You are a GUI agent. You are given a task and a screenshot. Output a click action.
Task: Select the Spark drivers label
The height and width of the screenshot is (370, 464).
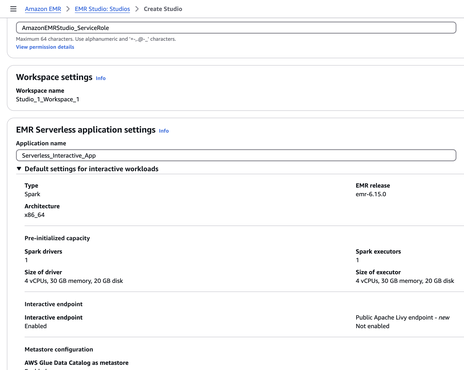[43, 252]
